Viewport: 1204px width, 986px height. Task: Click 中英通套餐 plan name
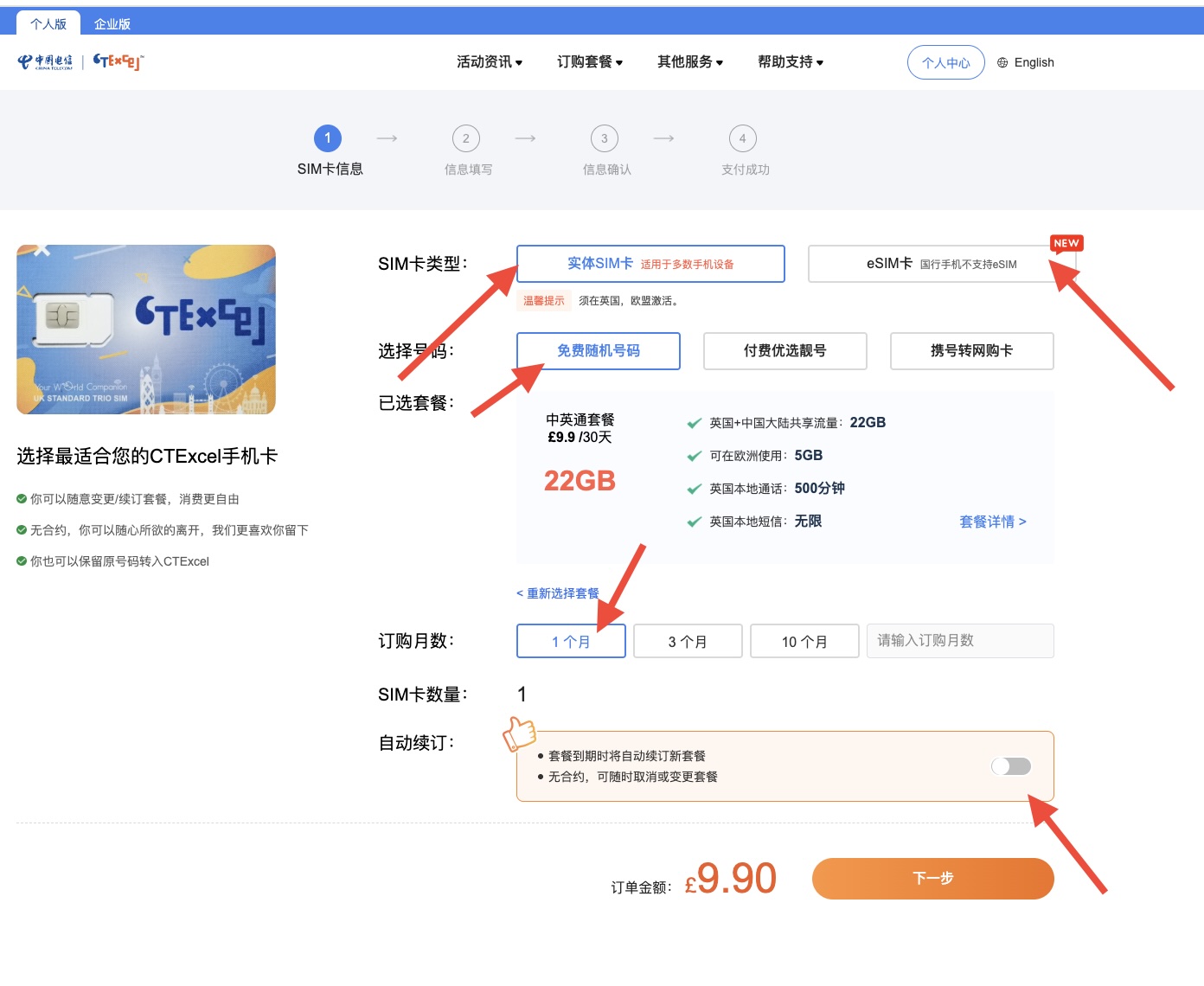(580, 419)
